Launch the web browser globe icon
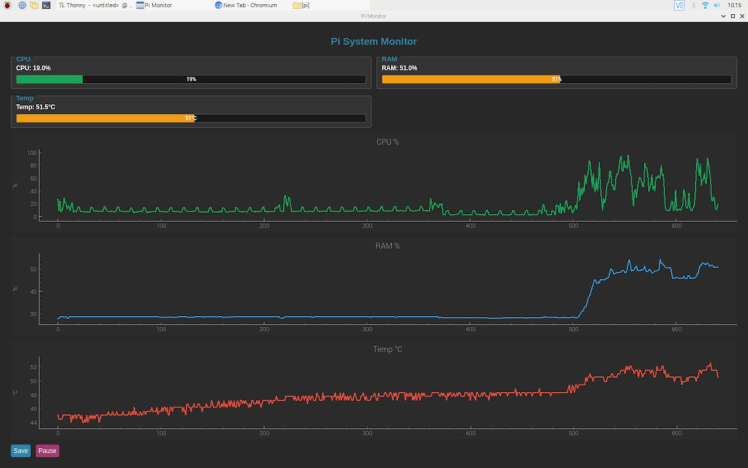 [x=21, y=5]
